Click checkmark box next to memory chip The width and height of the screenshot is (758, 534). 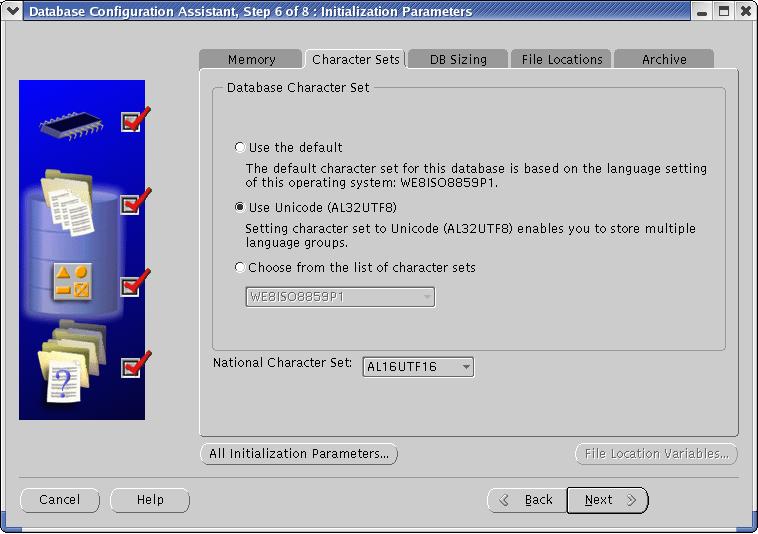(x=130, y=122)
